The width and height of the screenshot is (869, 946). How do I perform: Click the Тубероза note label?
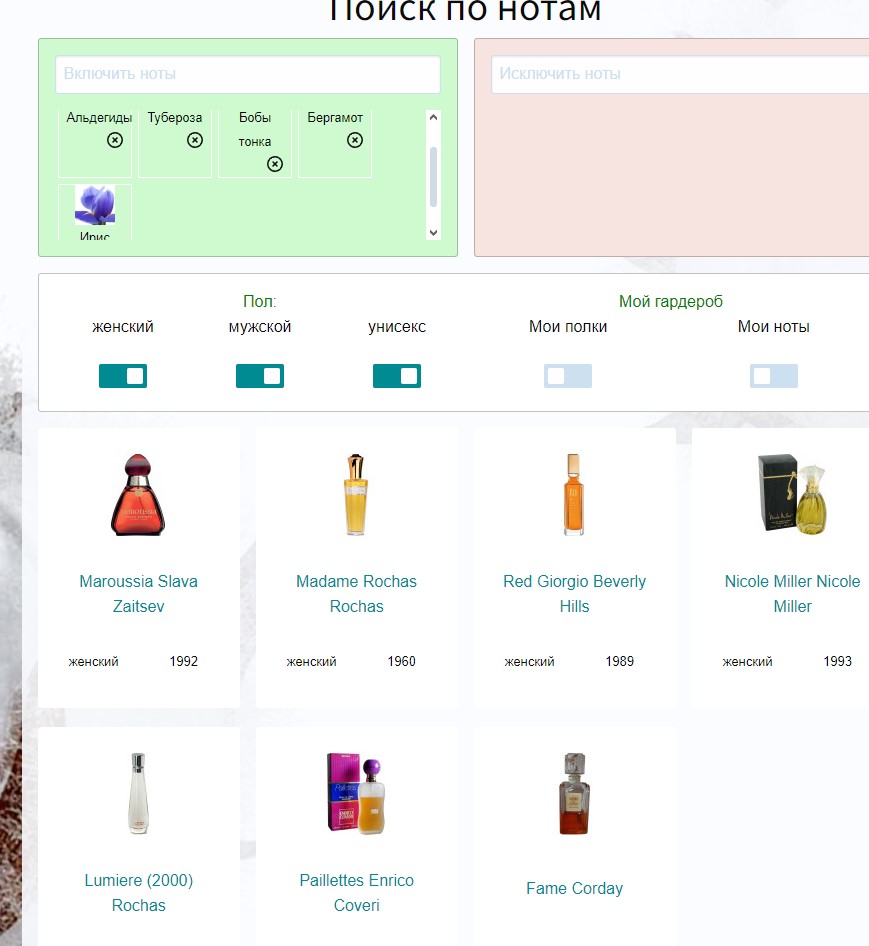pos(175,118)
